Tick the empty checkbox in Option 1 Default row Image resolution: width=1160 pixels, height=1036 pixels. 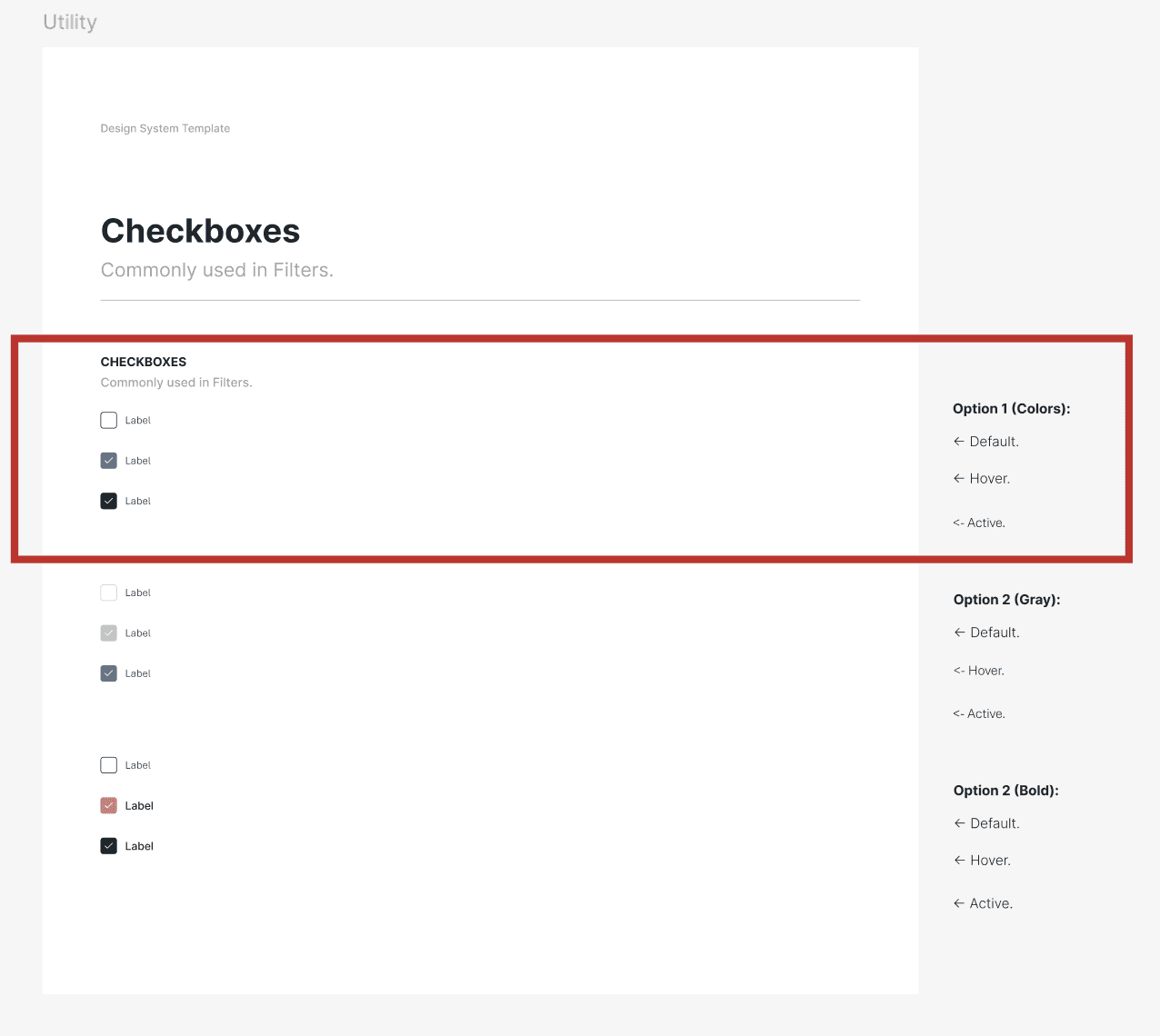tap(109, 420)
